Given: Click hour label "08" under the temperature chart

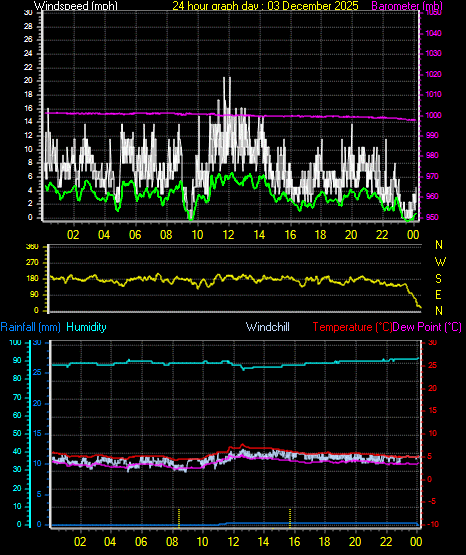Looking at the screenshot, I should 172,542.
